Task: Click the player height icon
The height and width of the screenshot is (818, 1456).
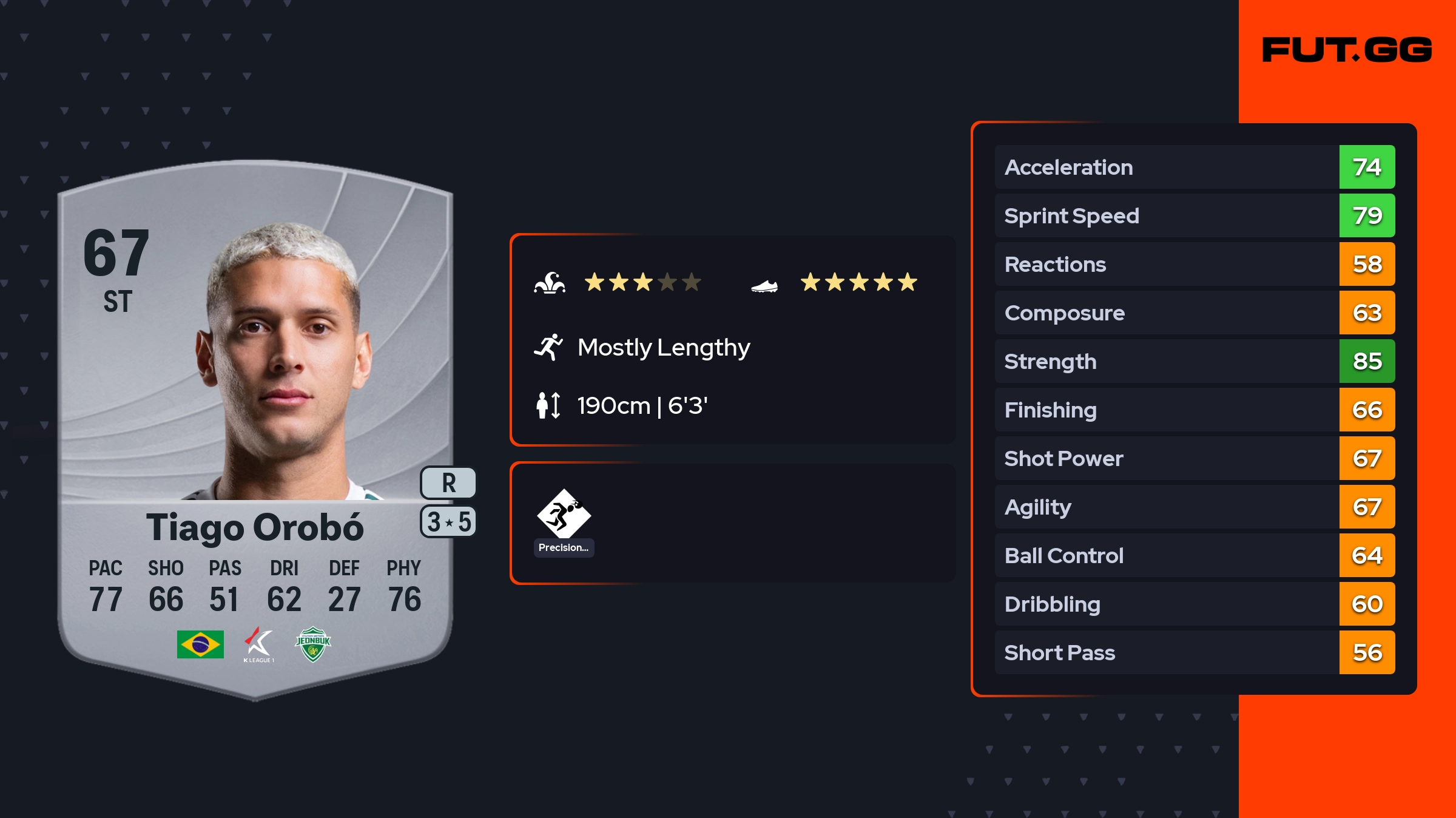Action: click(548, 405)
